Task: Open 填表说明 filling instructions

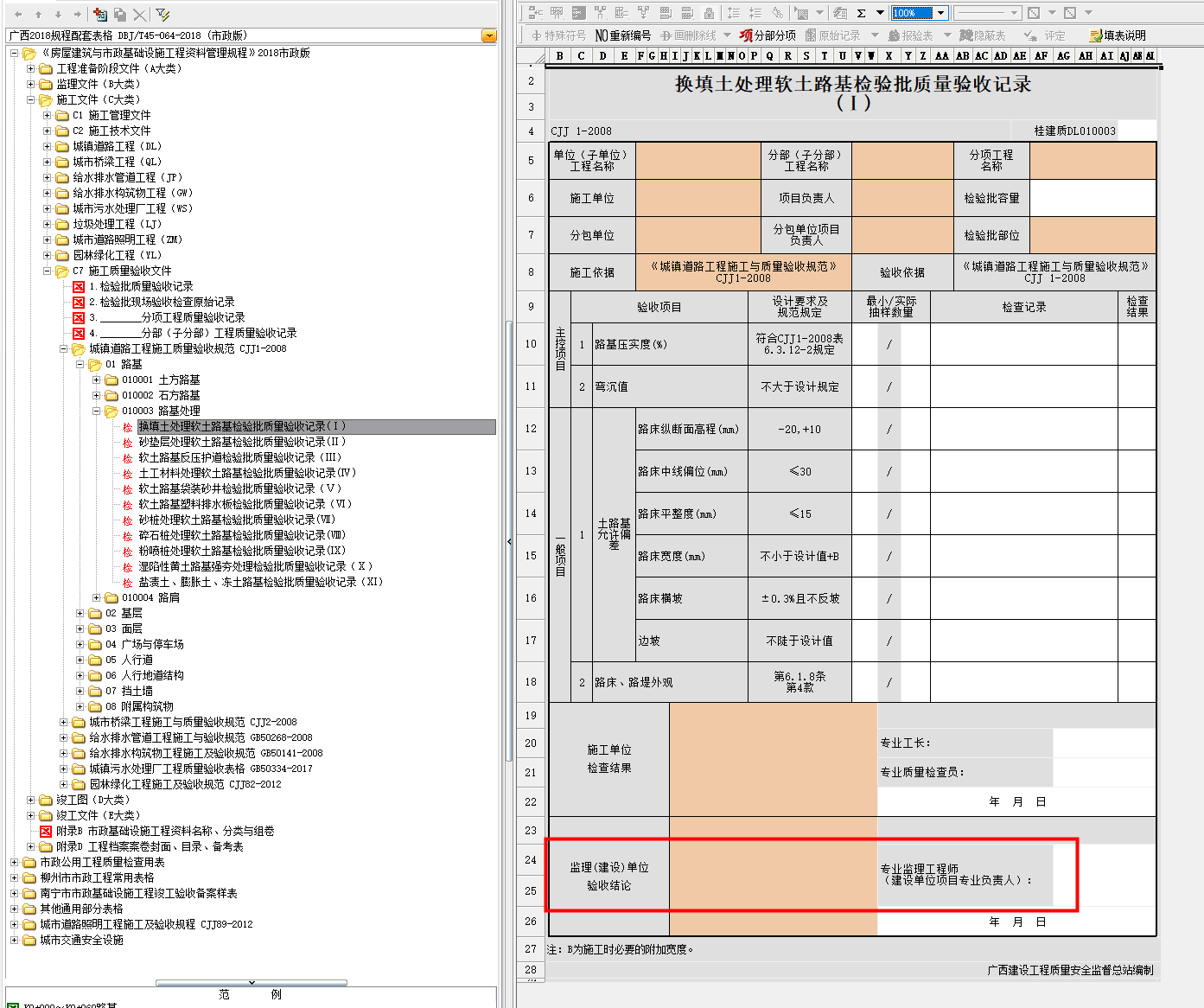Action: point(1118,35)
